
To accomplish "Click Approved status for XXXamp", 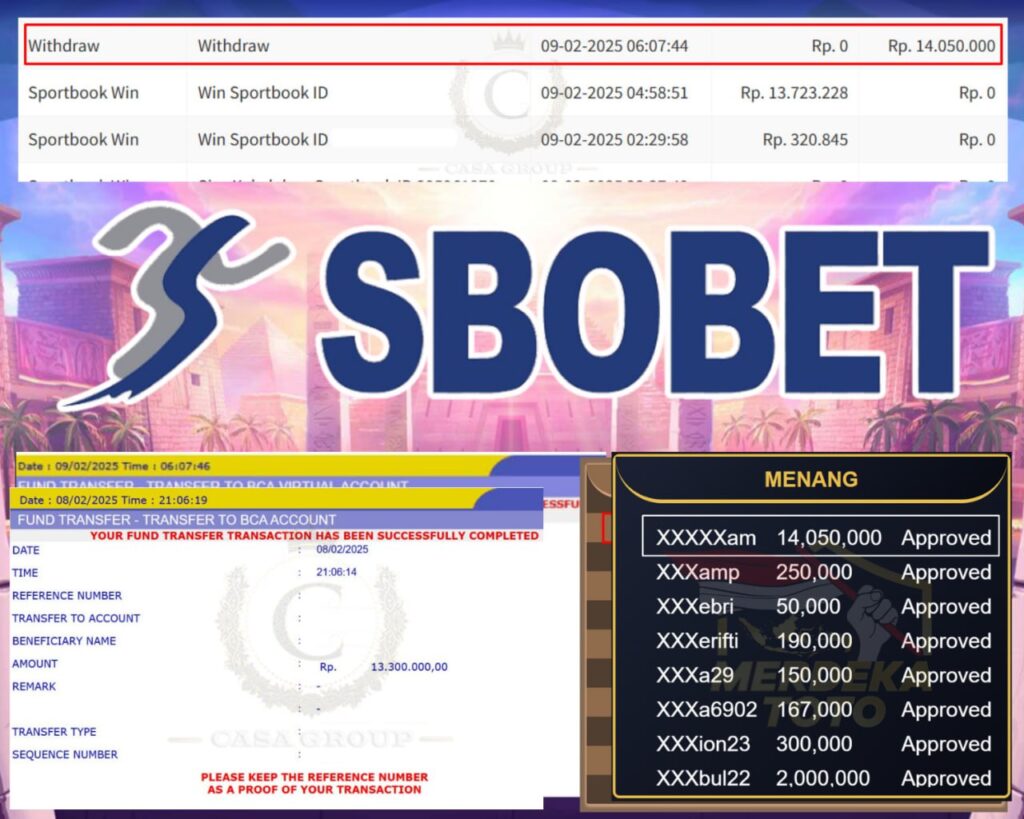I will coord(945,572).
